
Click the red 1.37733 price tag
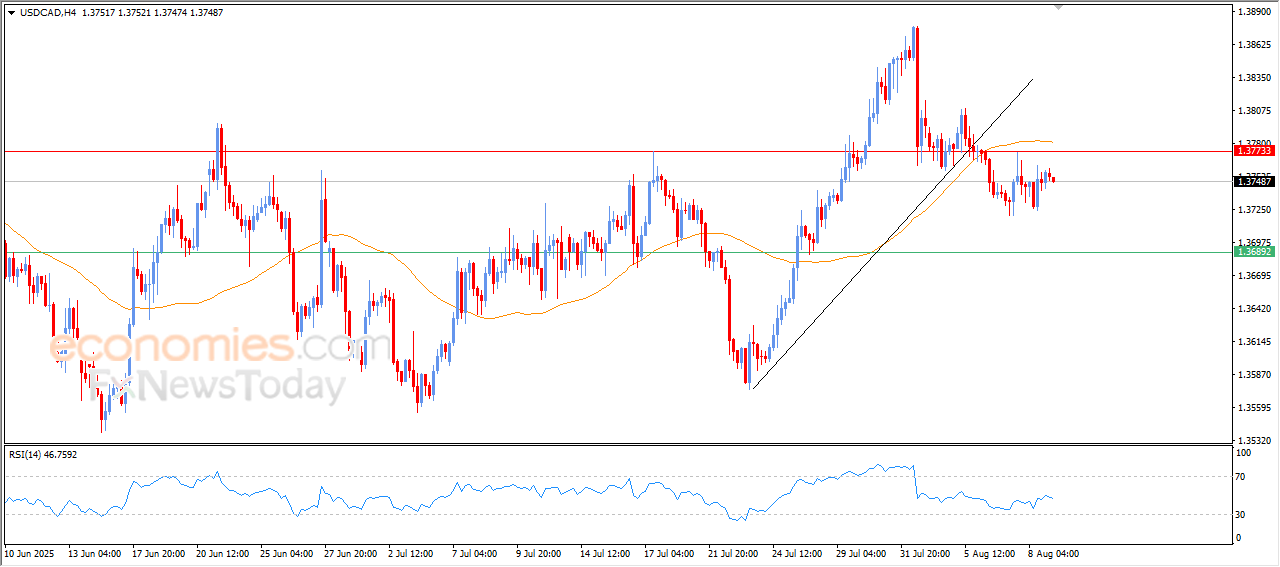[x=1254, y=150]
